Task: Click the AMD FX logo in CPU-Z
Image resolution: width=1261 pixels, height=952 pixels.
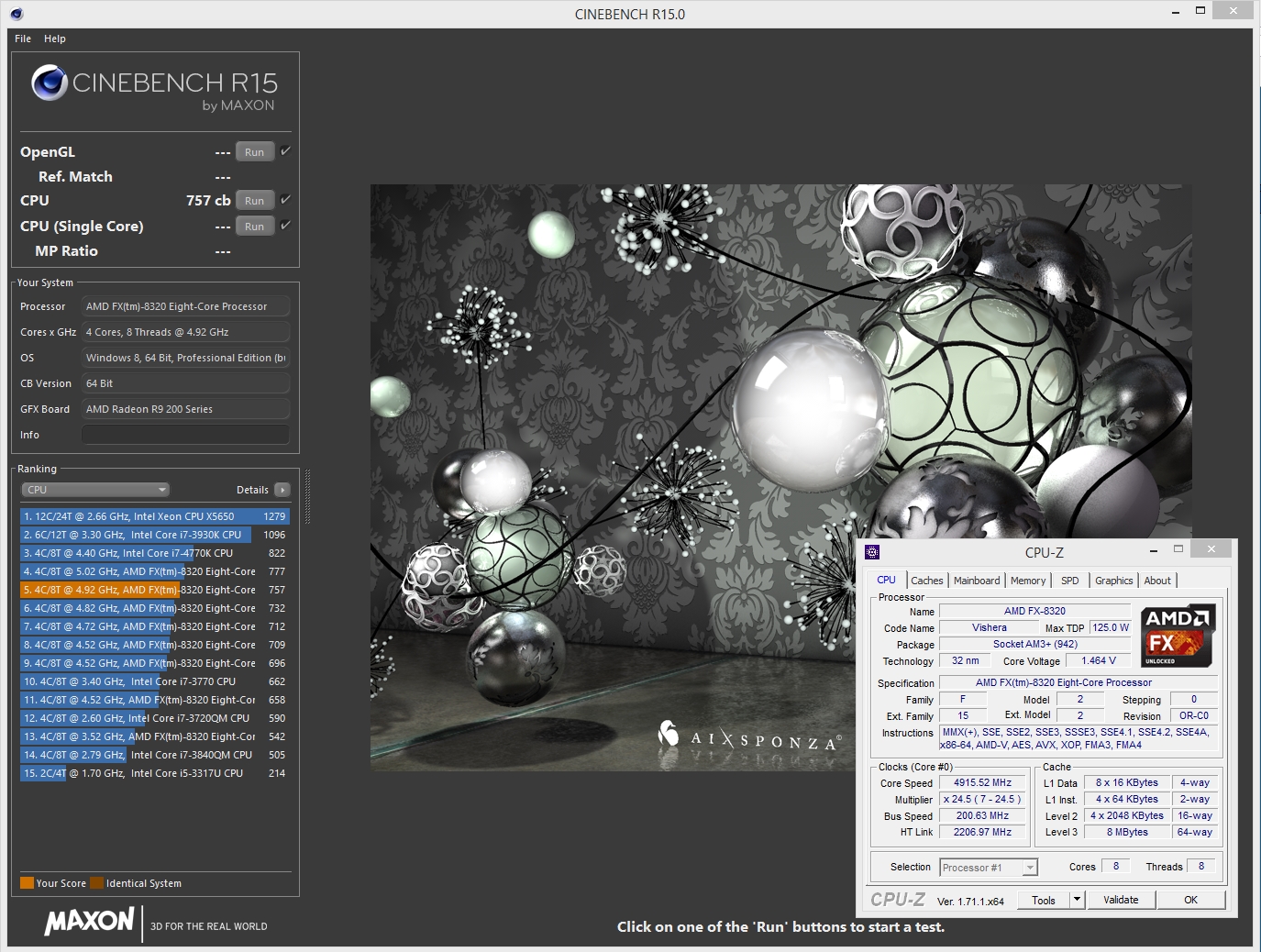Action: pyautogui.click(x=1178, y=635)
